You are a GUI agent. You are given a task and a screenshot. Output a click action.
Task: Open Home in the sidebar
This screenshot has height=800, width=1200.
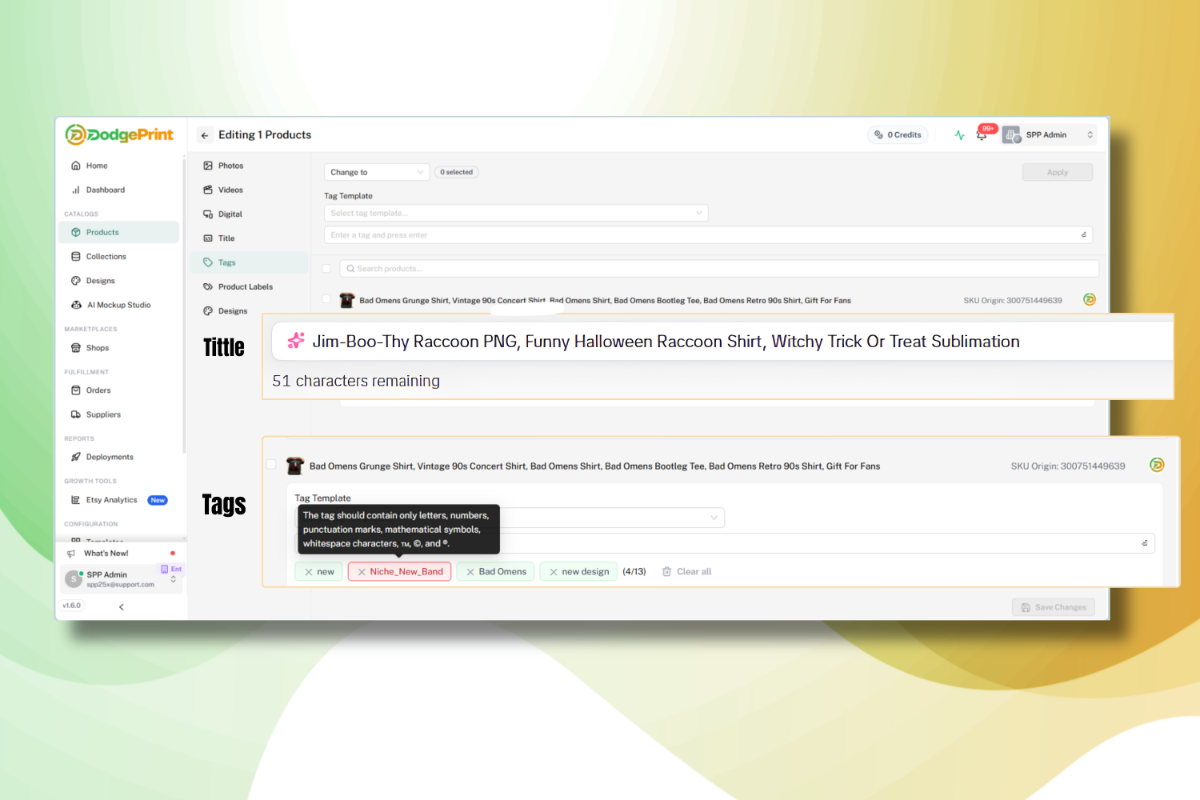(96, 166)
